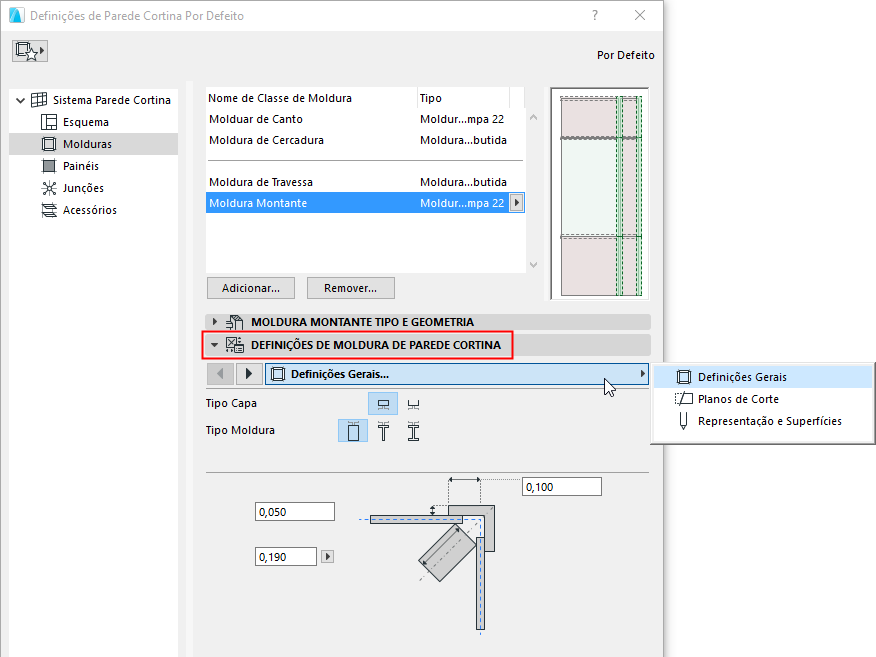Select Molduras in the sidebar
Viewport: 876px width, 657px height.
click(x=93, y=144)
